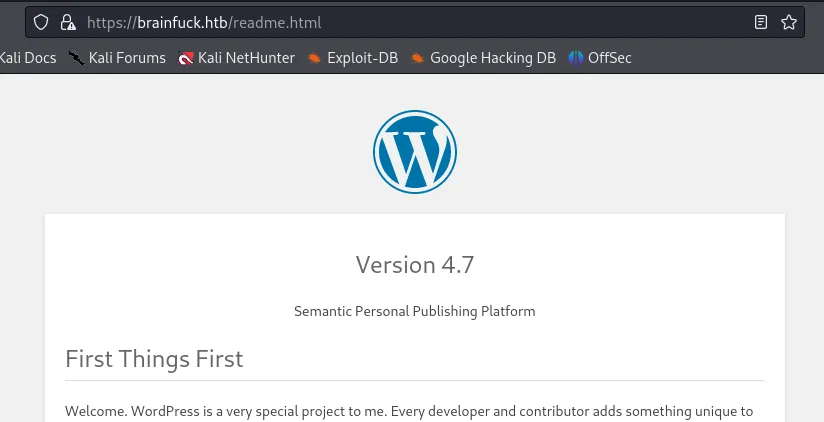Image resolution: width=824 pixels, height=422 pixels.
Task: Open the OffSec bookmark label
Action: [x=610, y=58]
